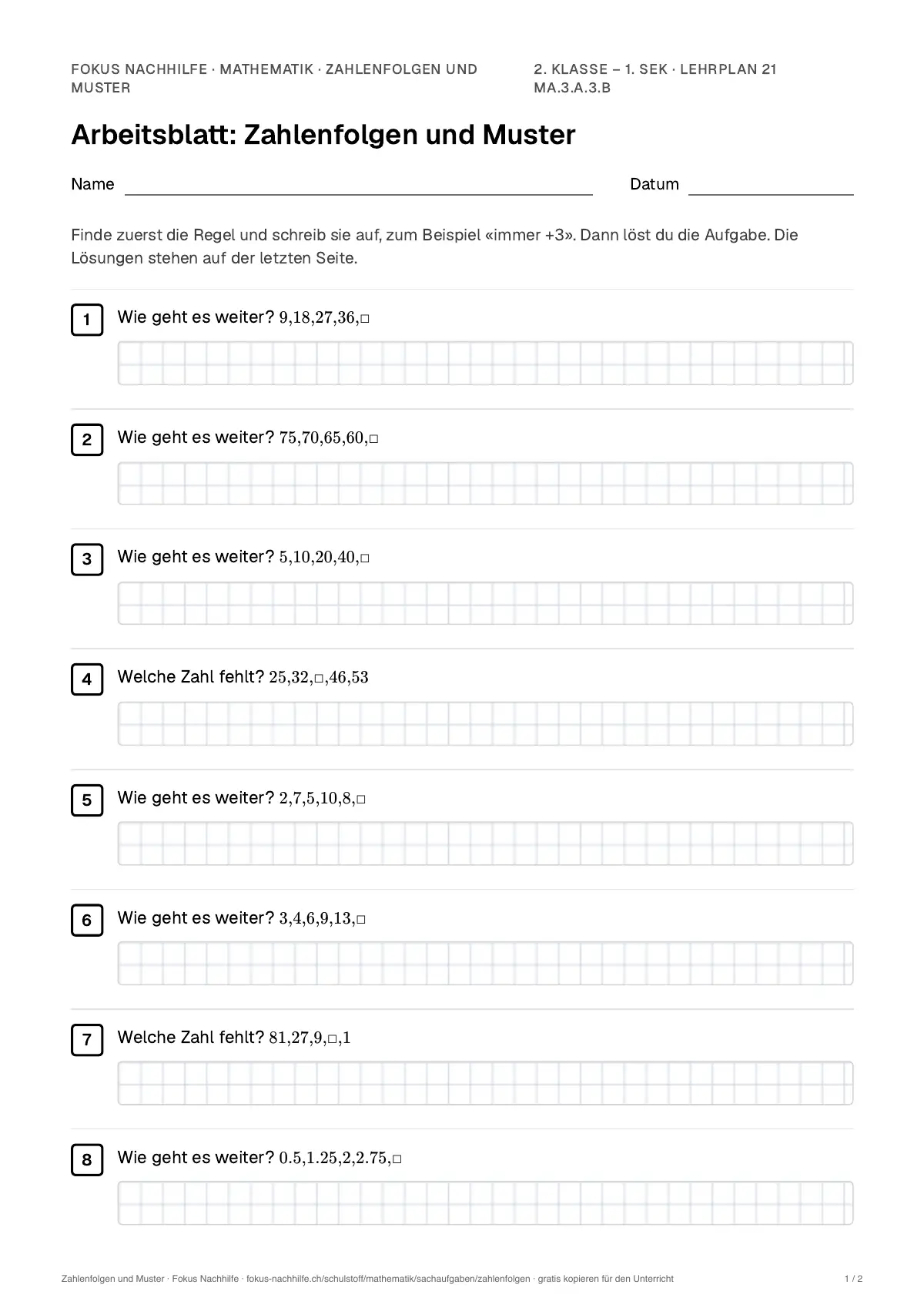Click the number 7 task box

(x=87, y=1040)
